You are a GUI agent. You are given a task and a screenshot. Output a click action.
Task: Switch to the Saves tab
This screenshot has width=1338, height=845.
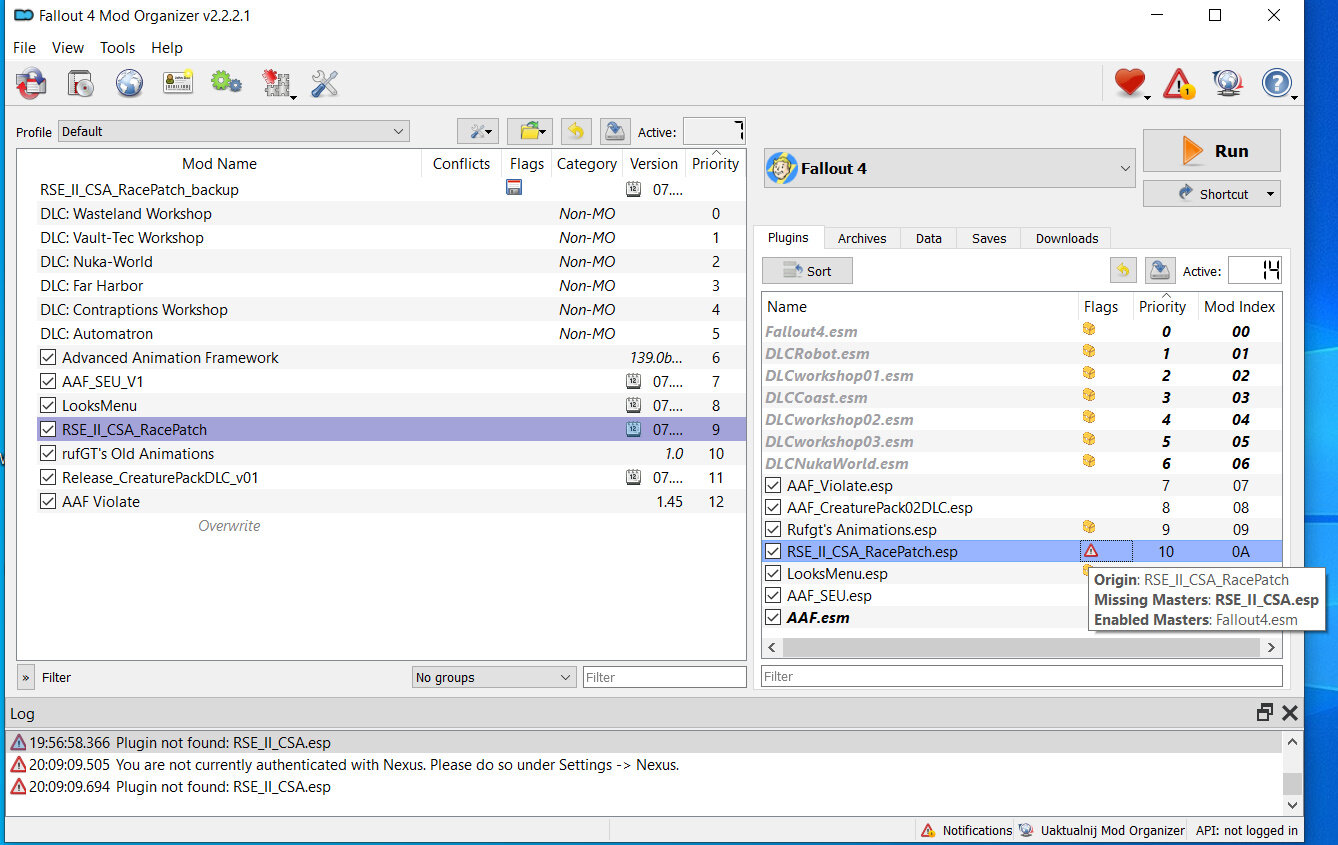[989, 238]
